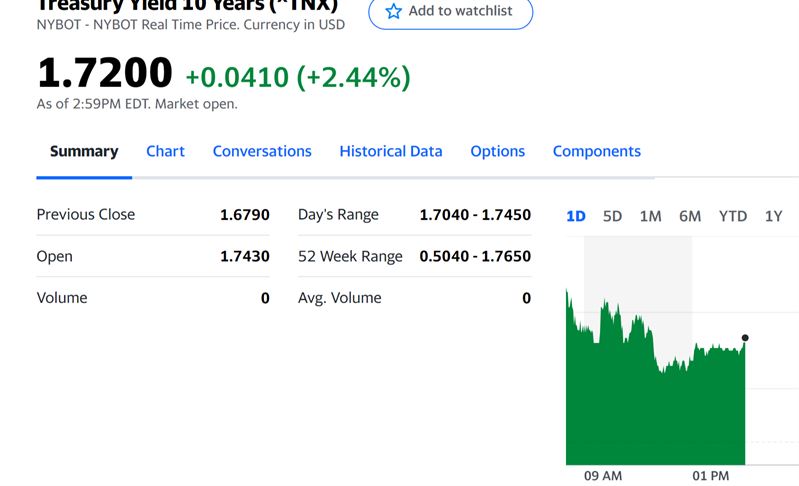The height and width of the screenshot is (486, 799).
Task: Choose the 6M chart range
Action: [690, 216]
